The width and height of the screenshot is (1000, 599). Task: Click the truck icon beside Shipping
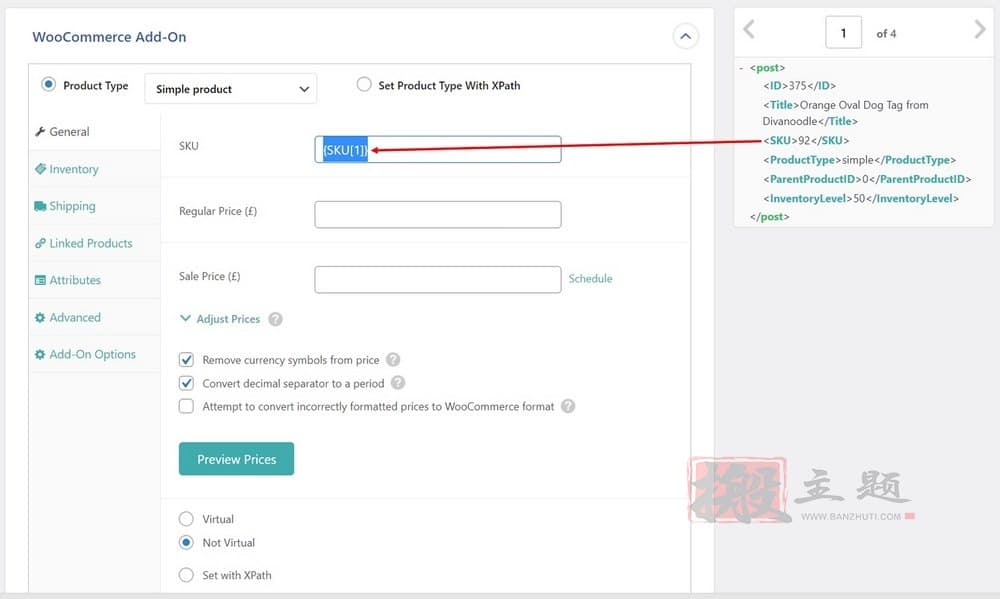pyautogui.click(x=40, y=206)
